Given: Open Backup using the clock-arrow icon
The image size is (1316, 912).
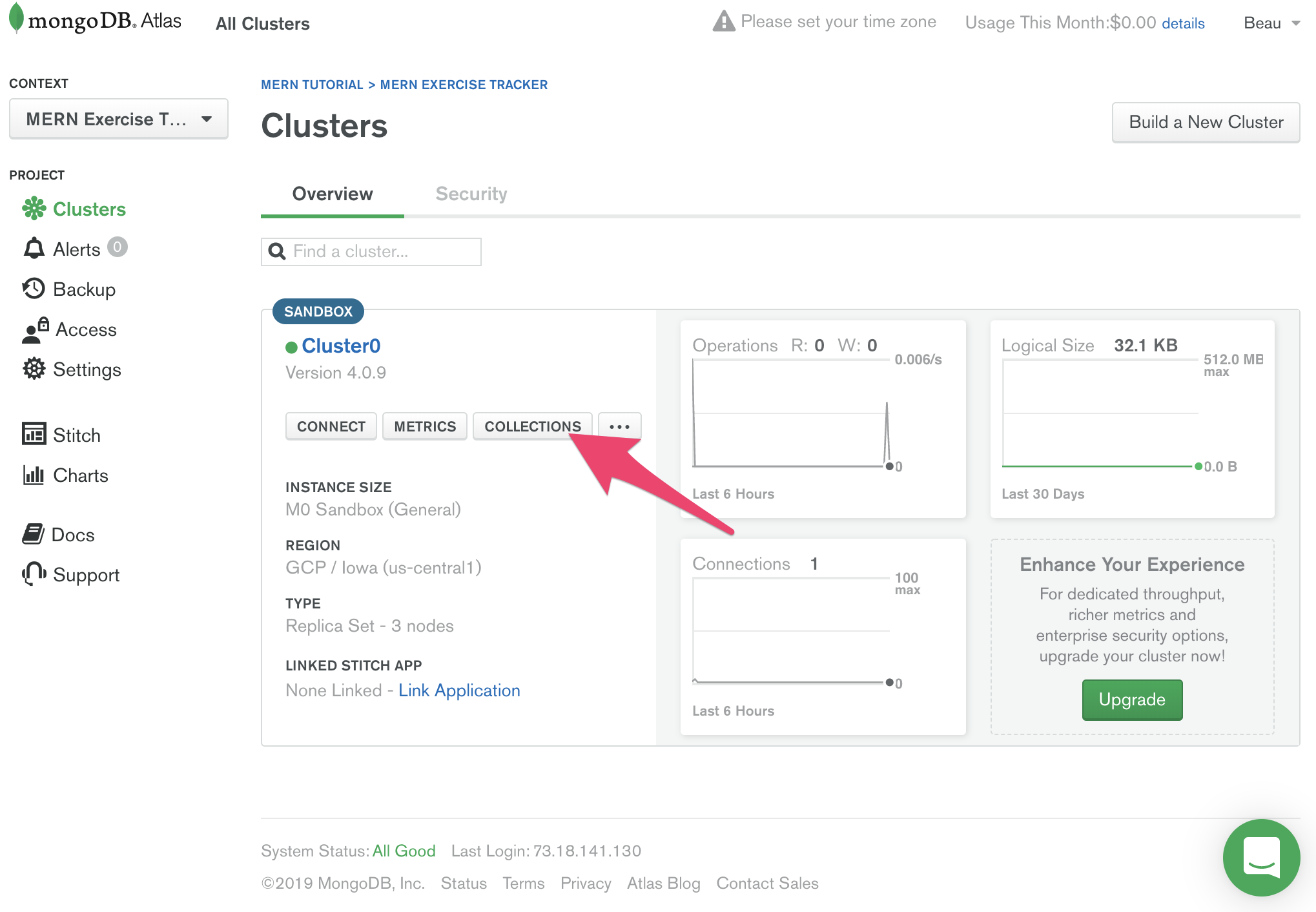Looking at the screenshot, I should (34, 289).
